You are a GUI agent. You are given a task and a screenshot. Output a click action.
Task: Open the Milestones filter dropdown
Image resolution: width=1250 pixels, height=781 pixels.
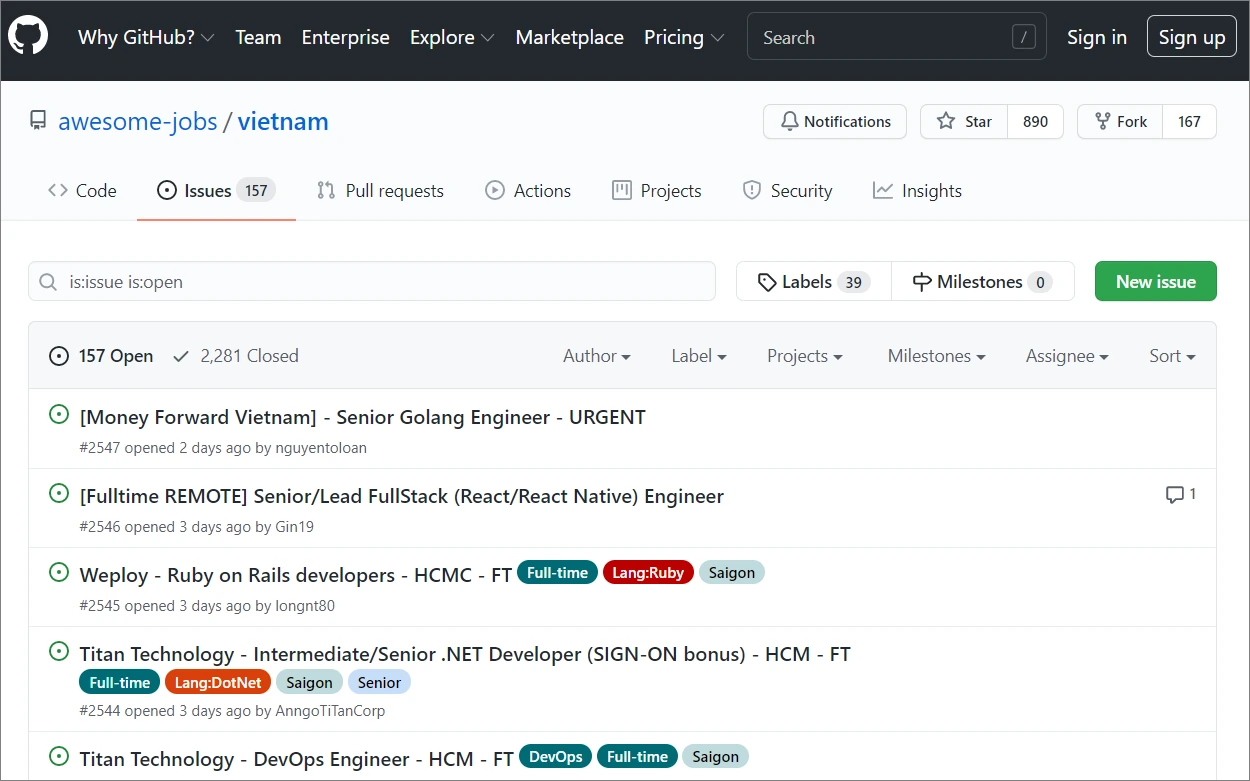(936, 355)
